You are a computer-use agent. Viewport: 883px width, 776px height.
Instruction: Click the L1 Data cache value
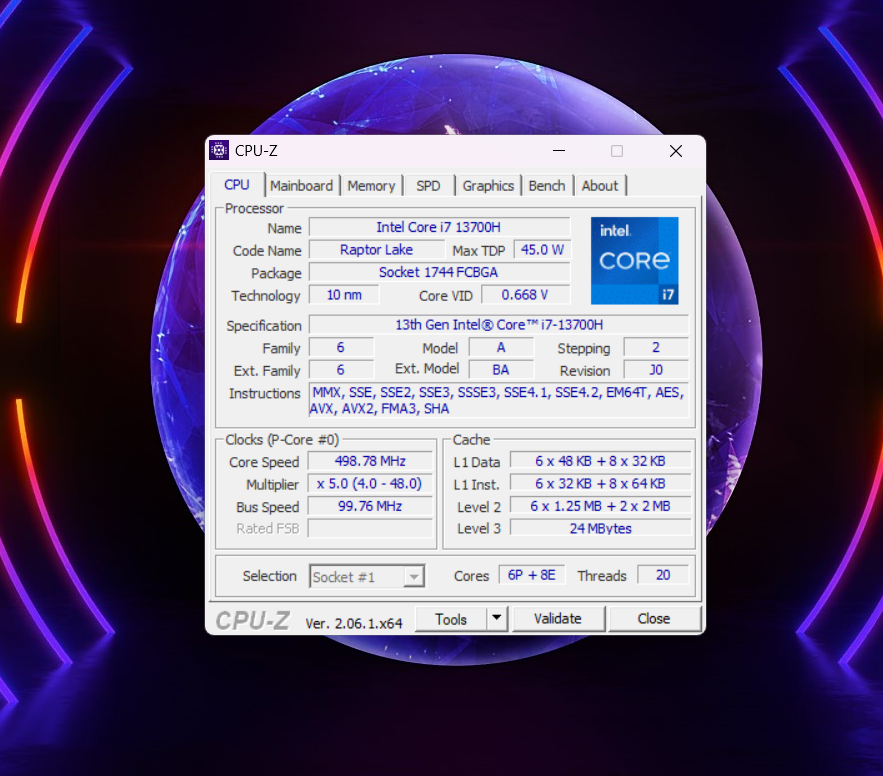(x=600, y=461)
